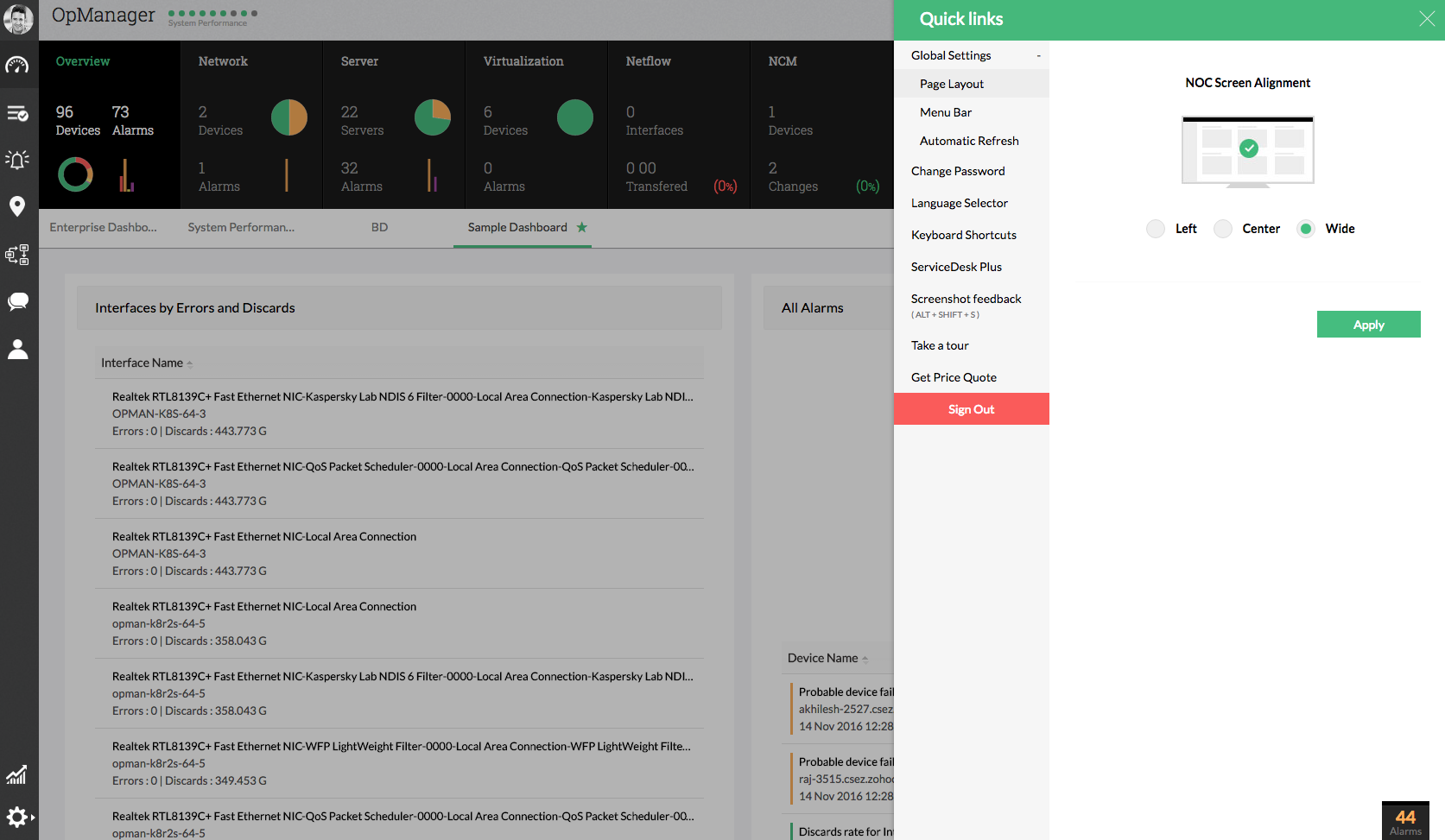Image resolution: width=1445 pixels, height=840 pixels.
Task: Open the settings gear icon in sidebar
Action: pyautogui.click(x=19, y=817)
